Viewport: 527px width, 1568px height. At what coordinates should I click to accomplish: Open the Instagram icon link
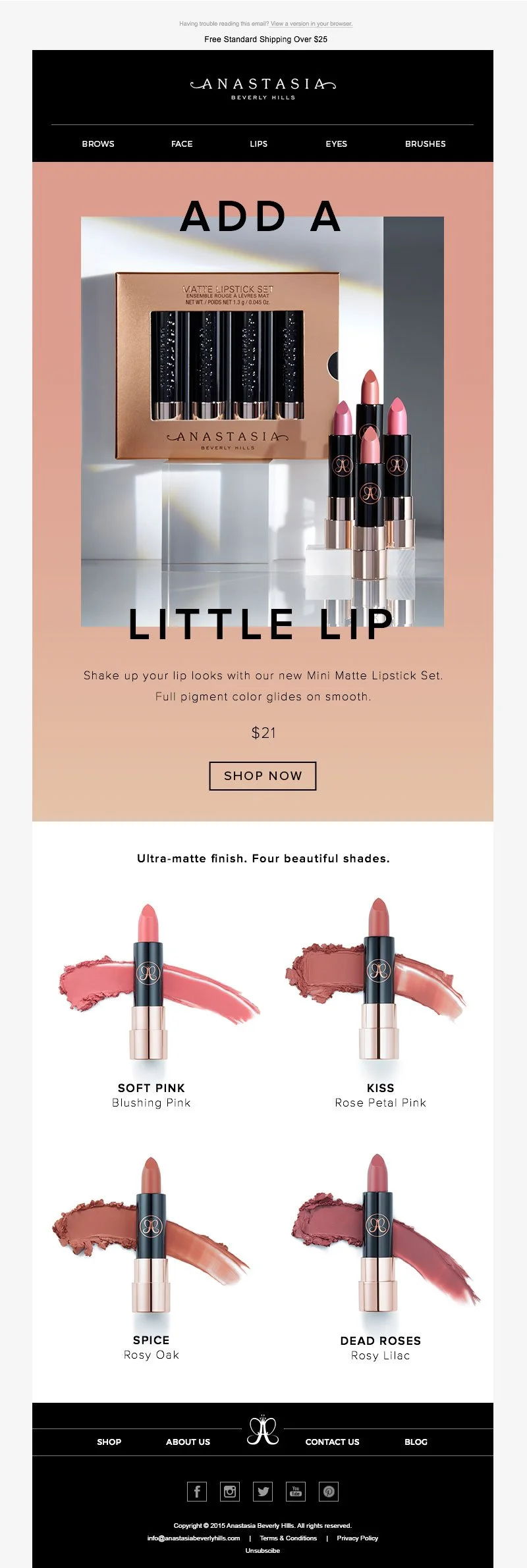(230, 1491)
